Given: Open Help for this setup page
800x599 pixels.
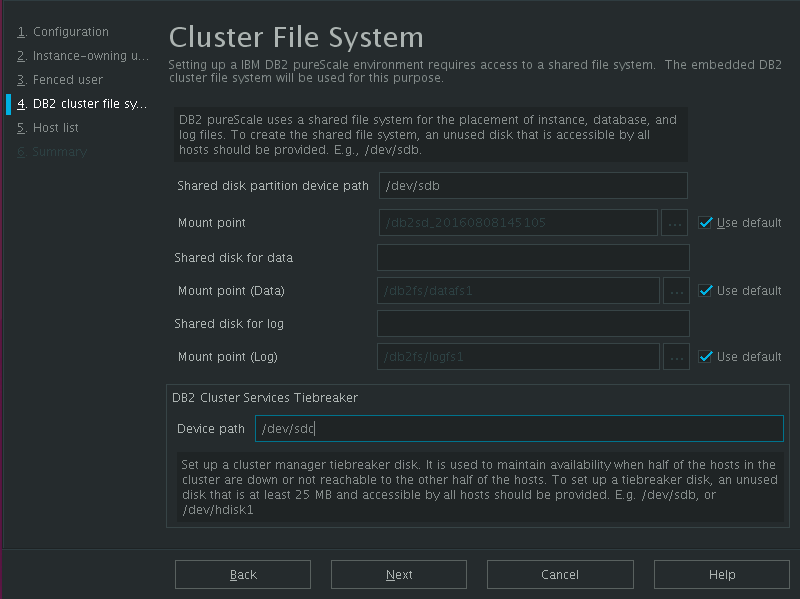Looking at the screenshot, I should 721,574.
